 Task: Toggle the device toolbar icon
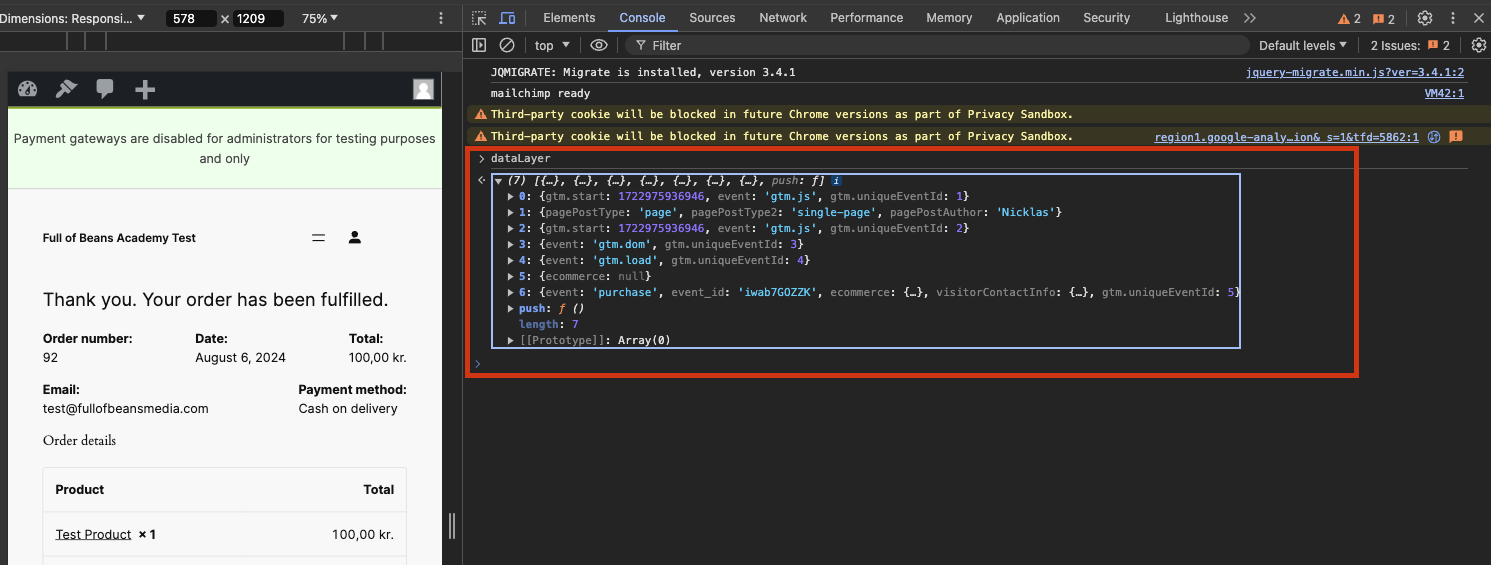point(508,18)
